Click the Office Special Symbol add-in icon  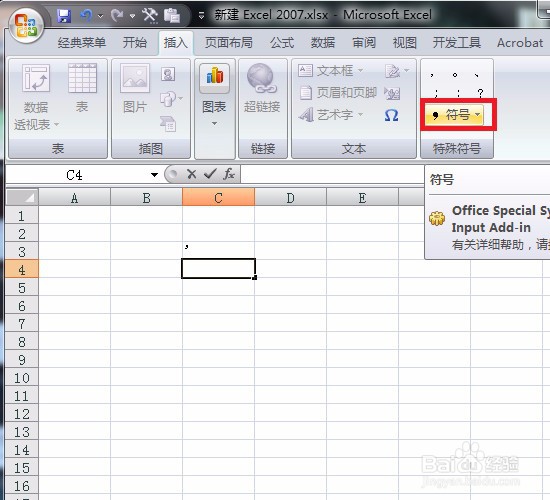point(437,218)
